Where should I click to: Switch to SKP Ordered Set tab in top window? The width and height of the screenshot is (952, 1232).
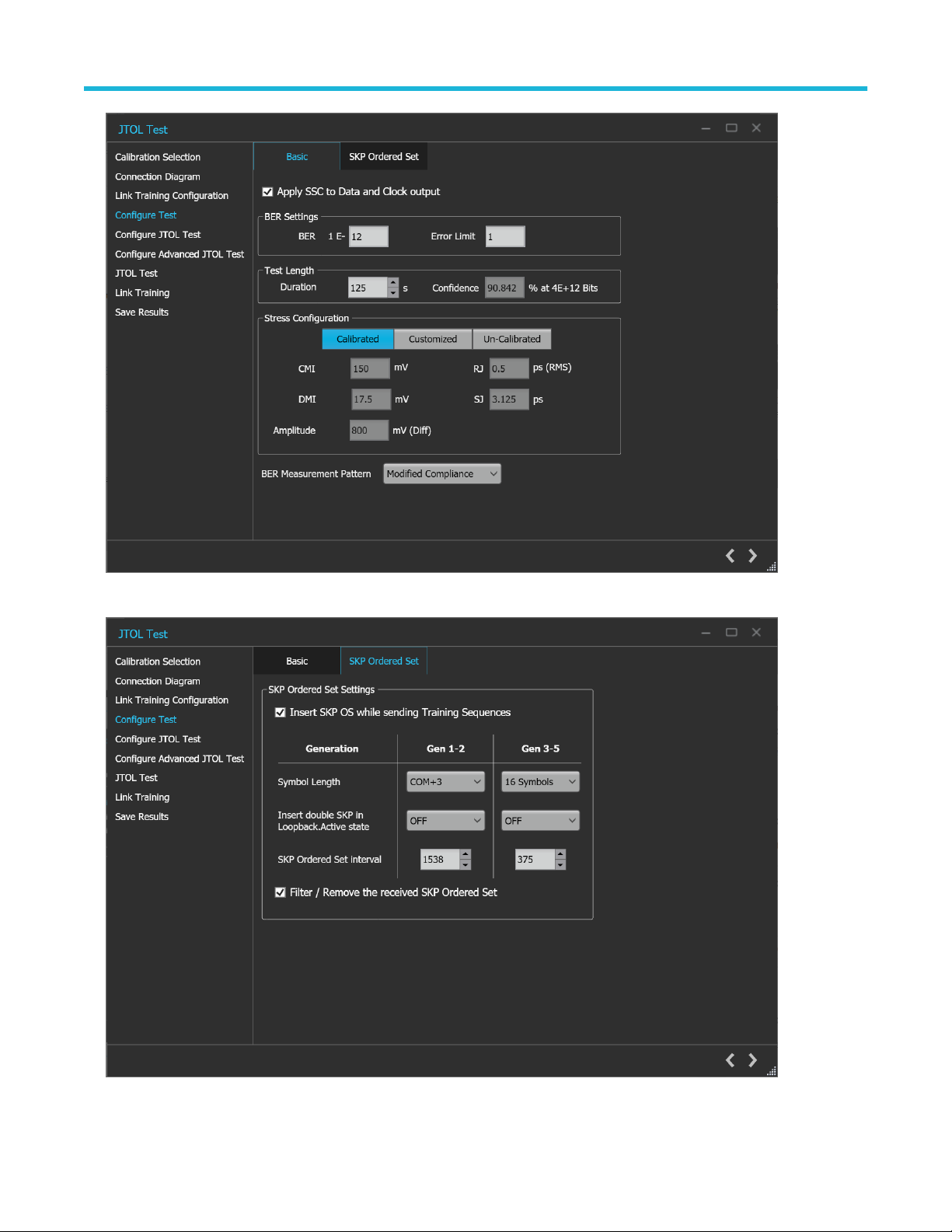384,156
